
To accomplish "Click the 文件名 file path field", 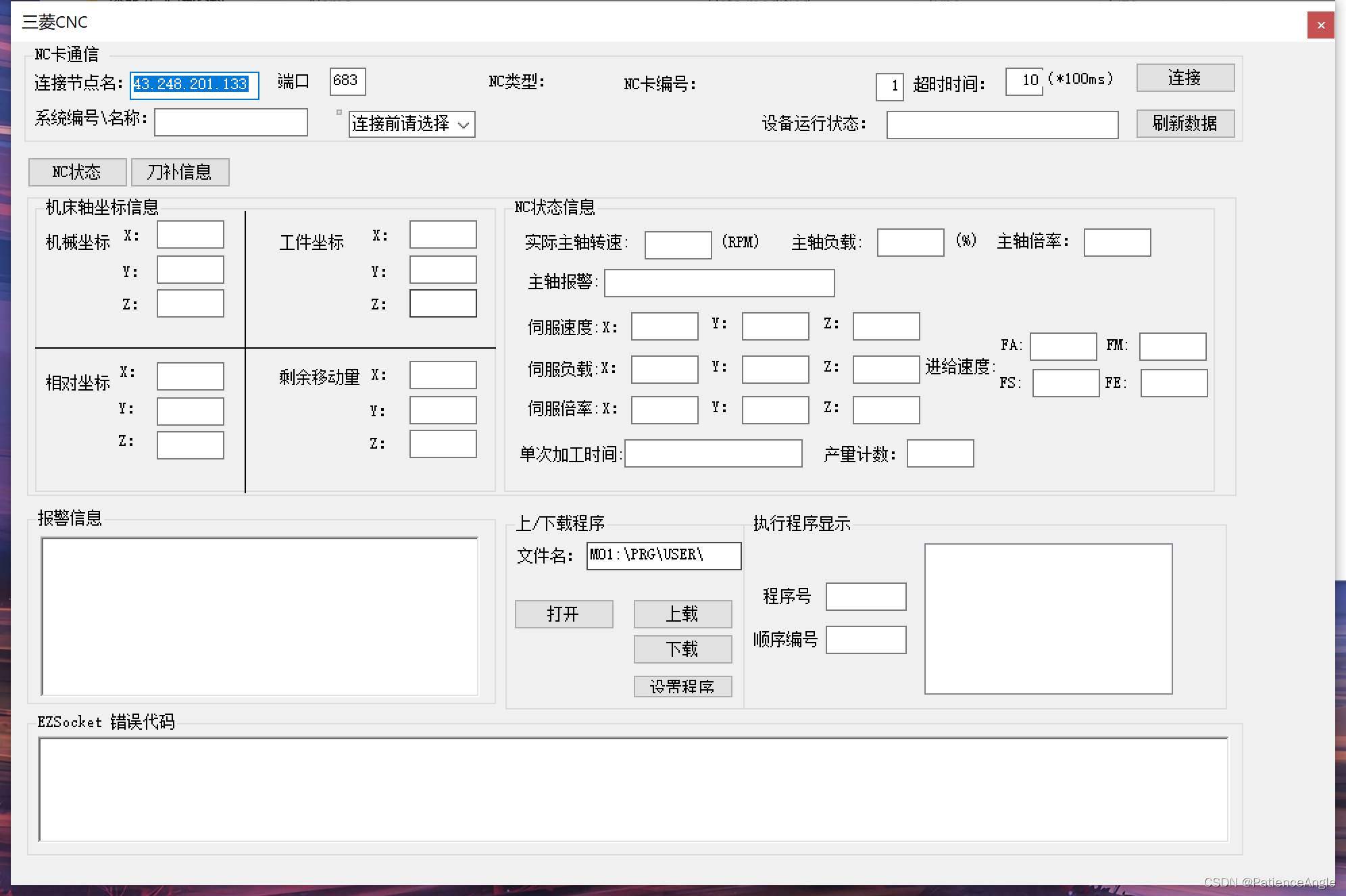I will 664,555.
